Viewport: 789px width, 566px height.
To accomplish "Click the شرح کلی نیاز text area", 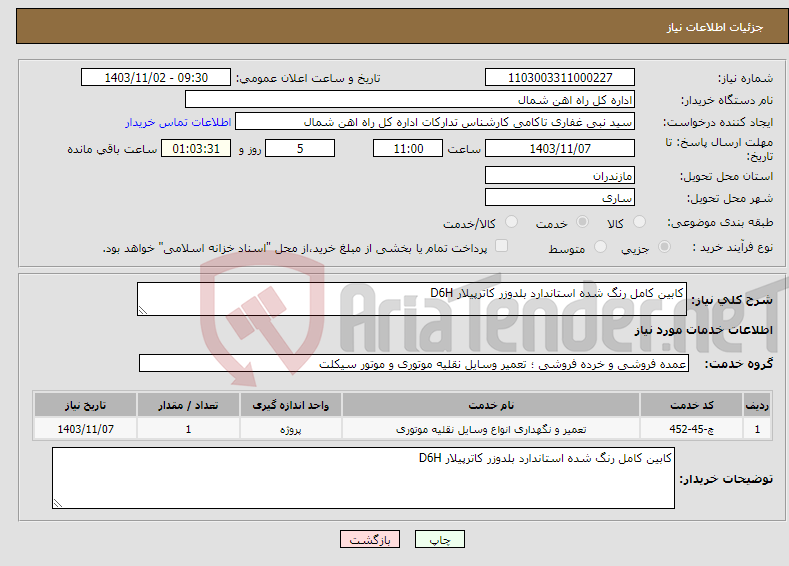I will click(x=412, y=299).
